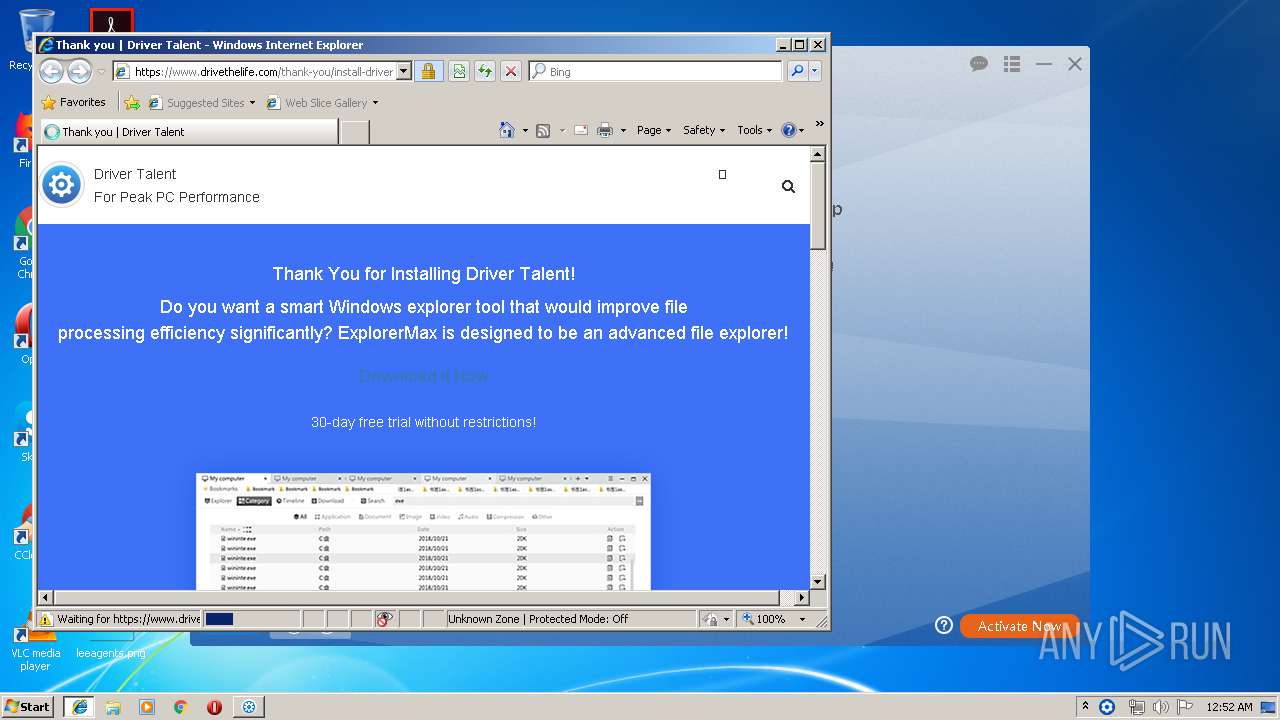Viewport: 1280px width, 720px height.
Task: Open the recent pages dropdown next to Forward
Action: tap(101, 72)
